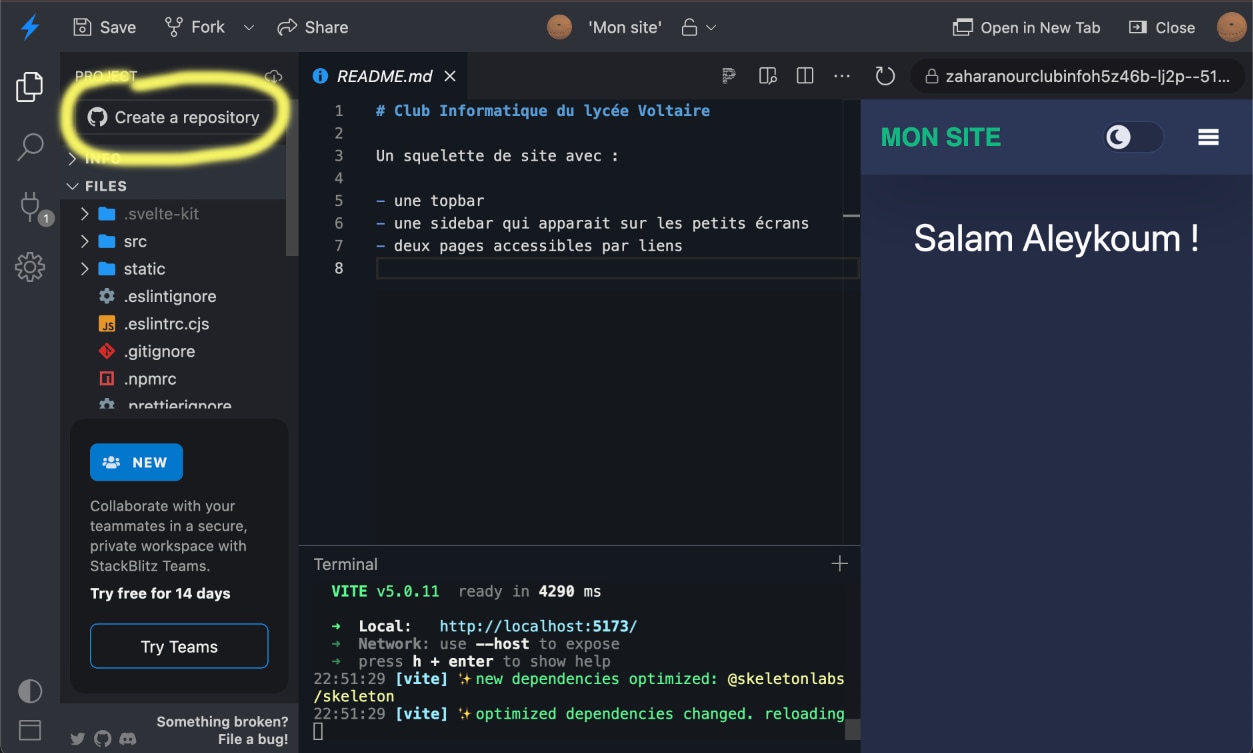Open the Settings gear in the sidebar
Image resolution: width=1253 pixels, height=753 pixels.
30,267
